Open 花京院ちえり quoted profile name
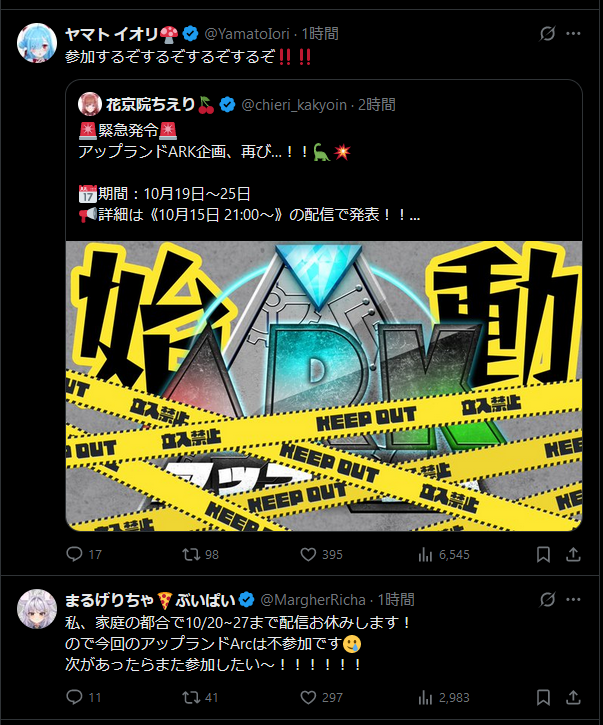This screenshot has width=603, height=725. point(150,104)
